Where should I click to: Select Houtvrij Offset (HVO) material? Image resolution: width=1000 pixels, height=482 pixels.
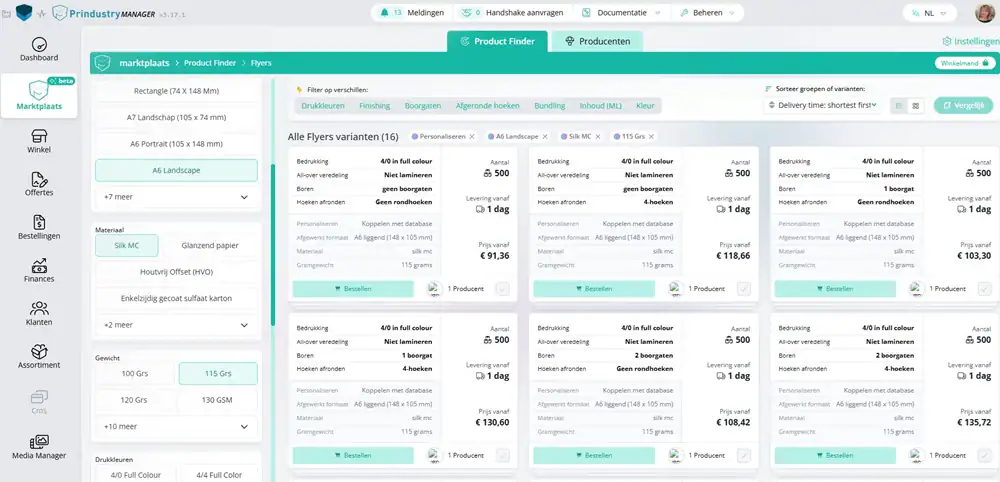point(176,272)
